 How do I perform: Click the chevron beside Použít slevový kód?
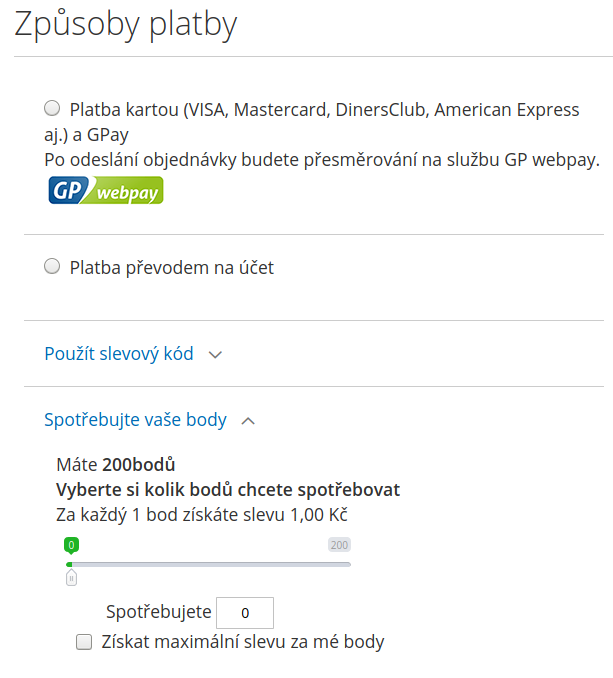click(x=215, y=354)
